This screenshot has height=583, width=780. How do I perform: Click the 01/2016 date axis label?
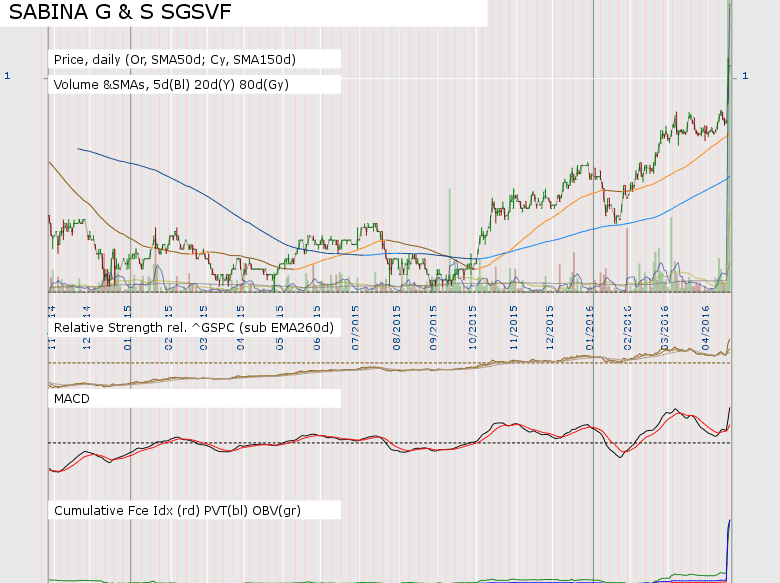590,328
